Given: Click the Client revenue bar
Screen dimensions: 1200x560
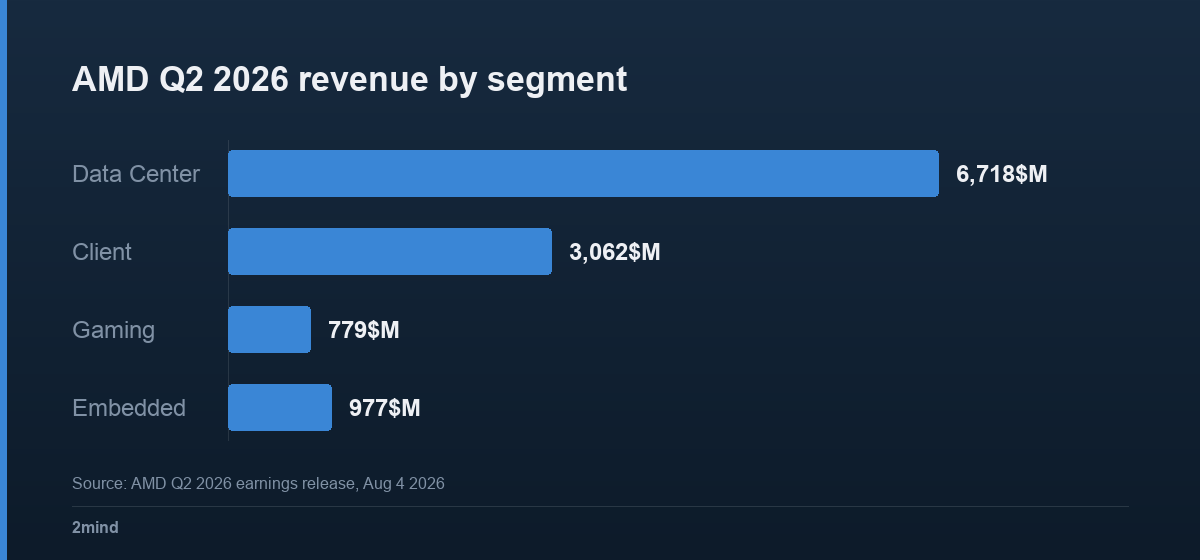Looking at the screenshot, I should point(390,252).
